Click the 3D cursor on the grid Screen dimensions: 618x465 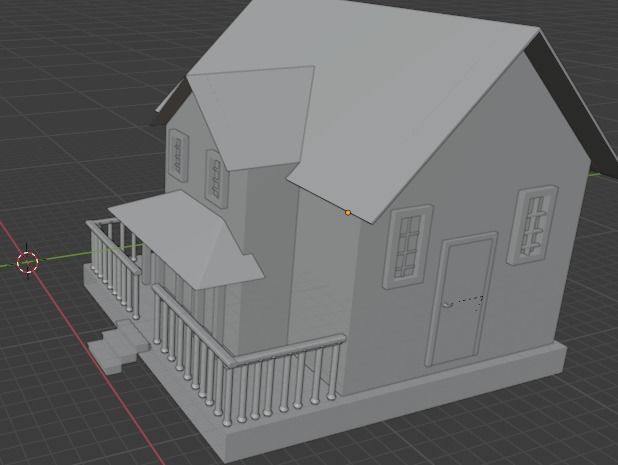click(x=28, y=262)
